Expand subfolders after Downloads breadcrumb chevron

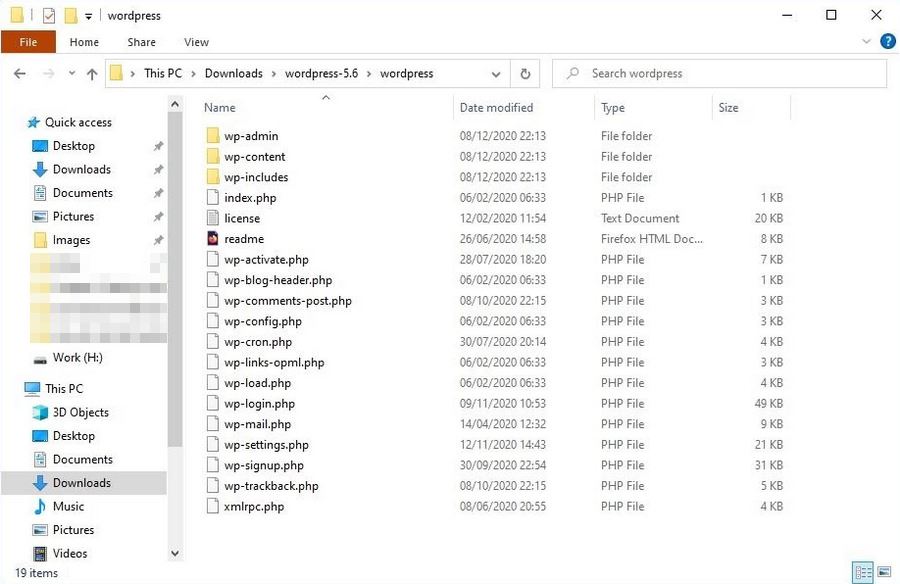274,74
